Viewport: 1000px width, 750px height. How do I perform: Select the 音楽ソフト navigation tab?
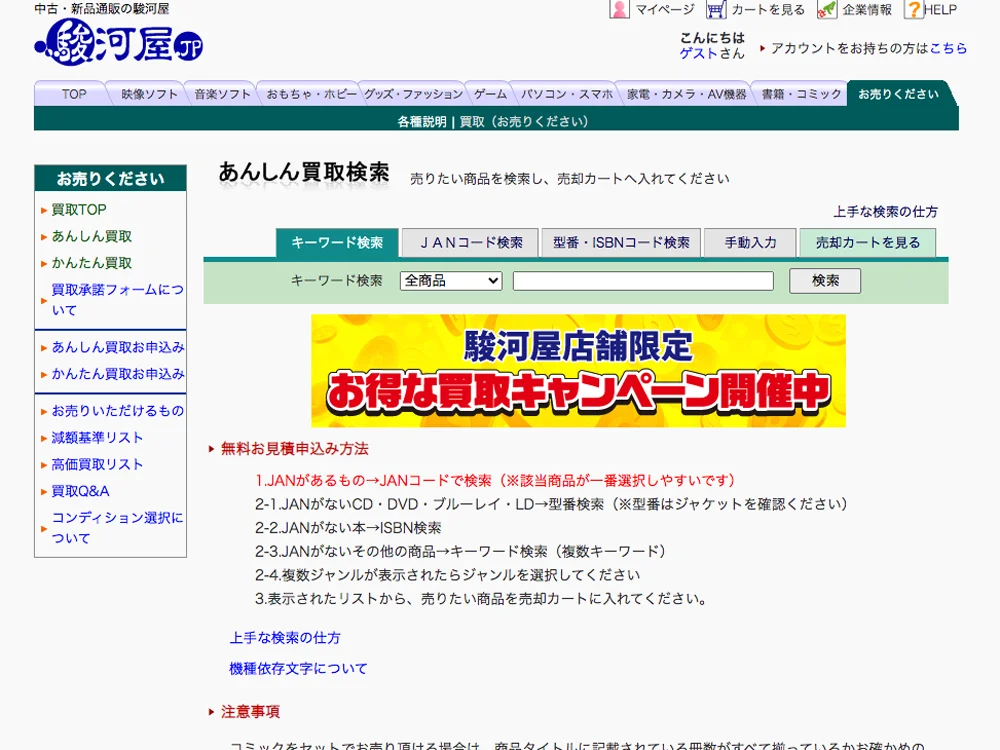[x=222, y=94]
